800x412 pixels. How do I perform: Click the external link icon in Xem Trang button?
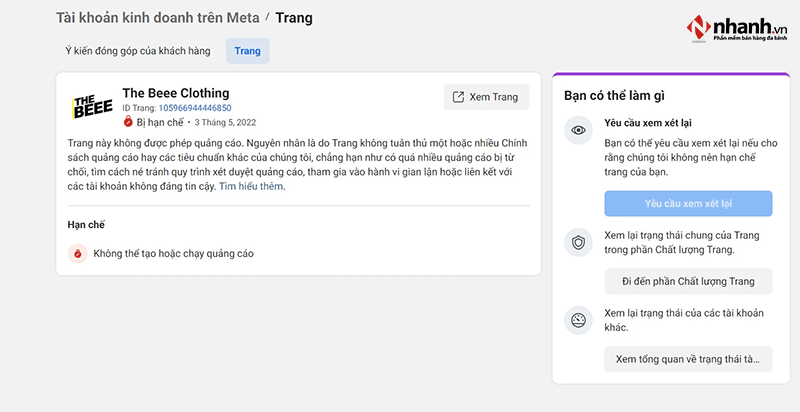(x=459, y=97)
